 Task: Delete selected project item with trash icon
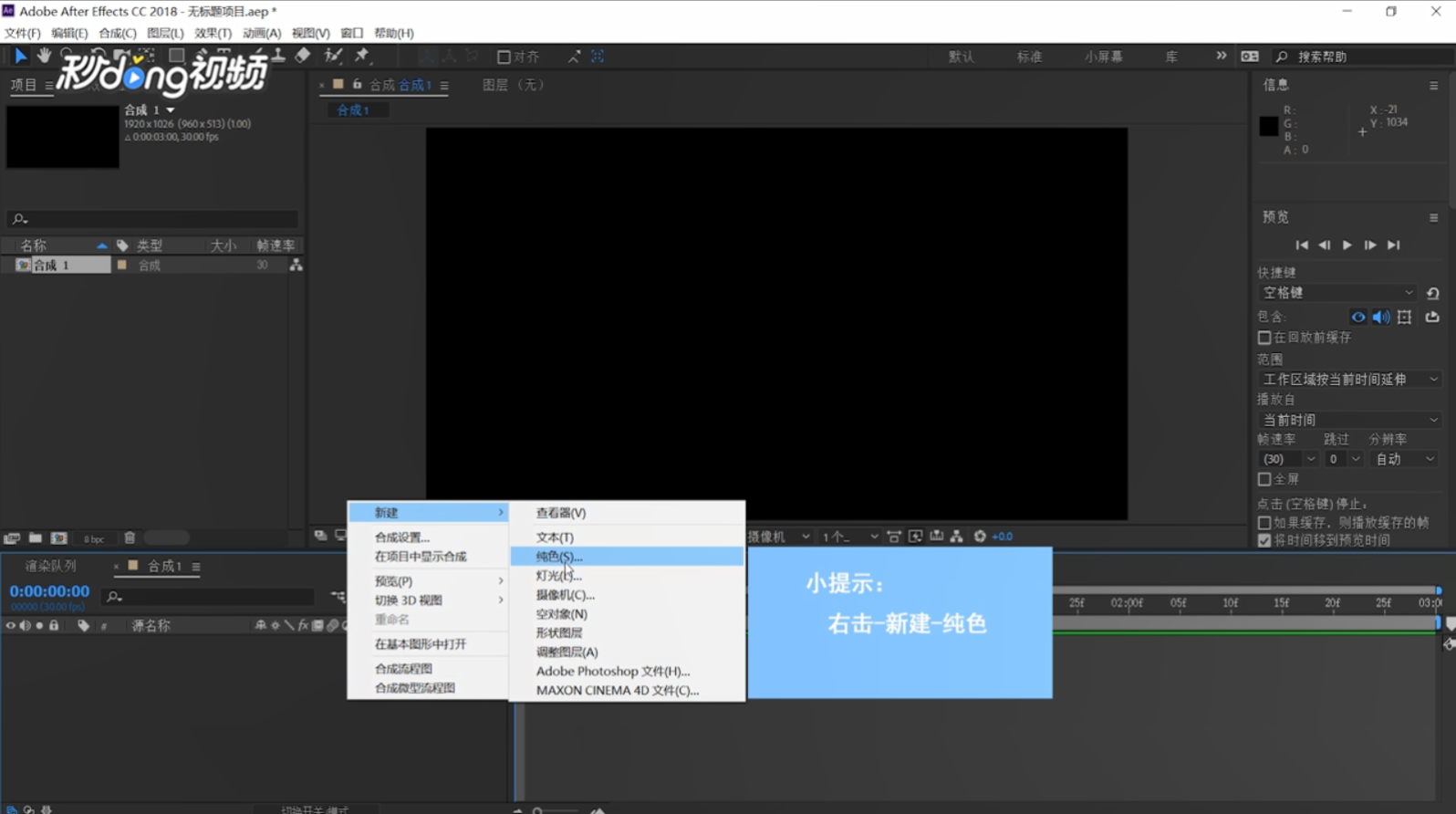pyautogui.click(x=130, y=538)
